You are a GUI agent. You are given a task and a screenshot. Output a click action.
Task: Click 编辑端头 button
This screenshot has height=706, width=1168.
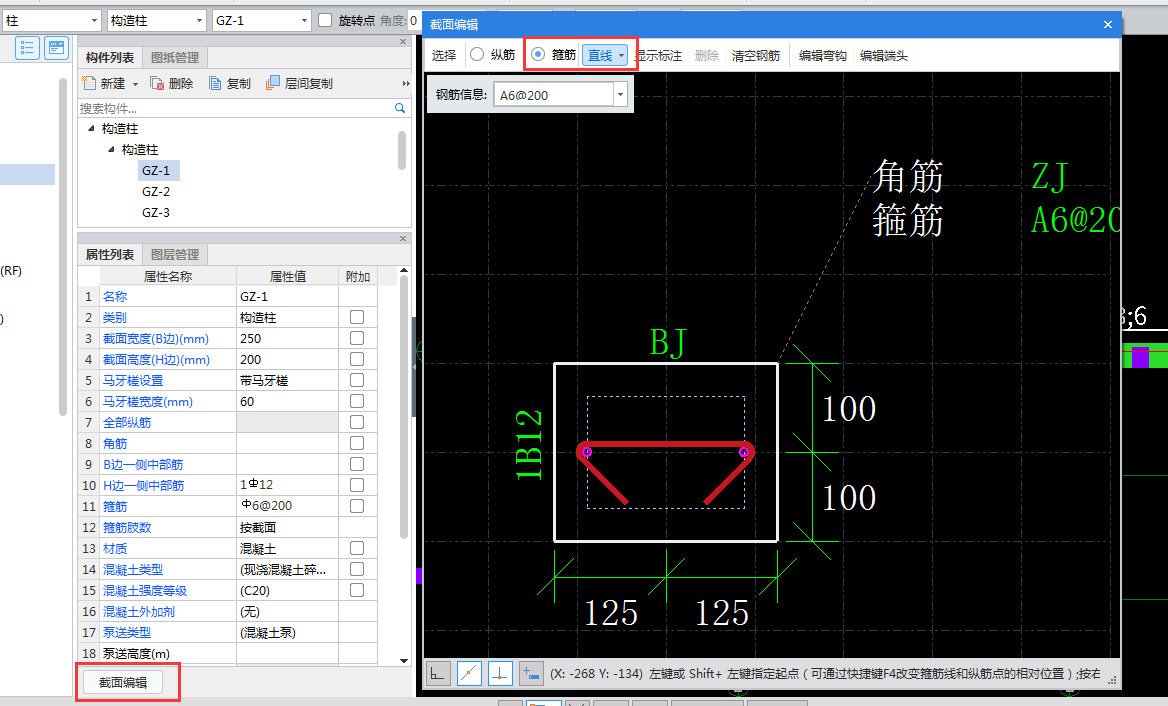pyautogui.click(x=883, y=55)
